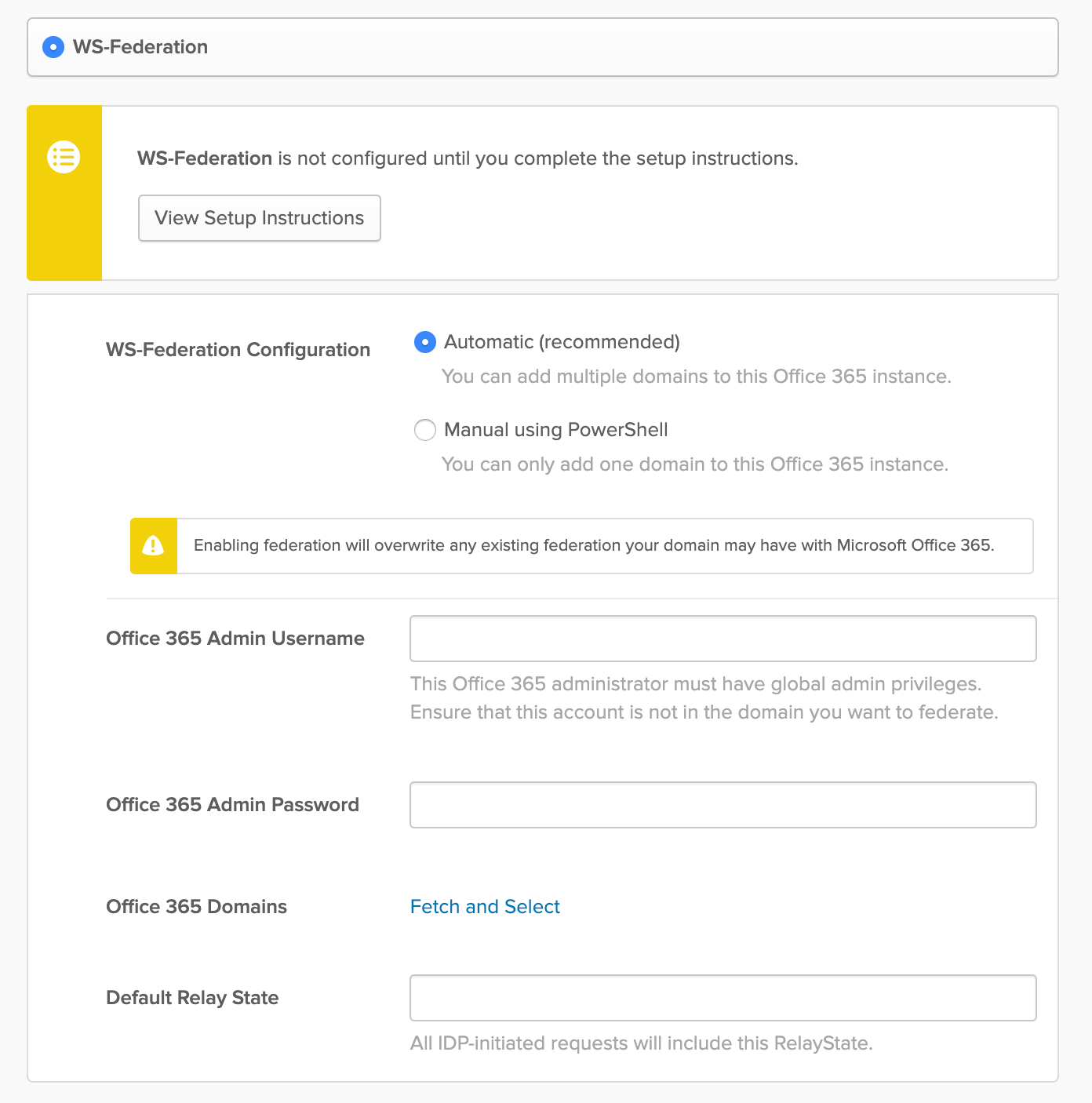Viewport: 1092px width, 1103px height.
Task: Click the WS-Federation Configuration section label
Action: point(238,350)
